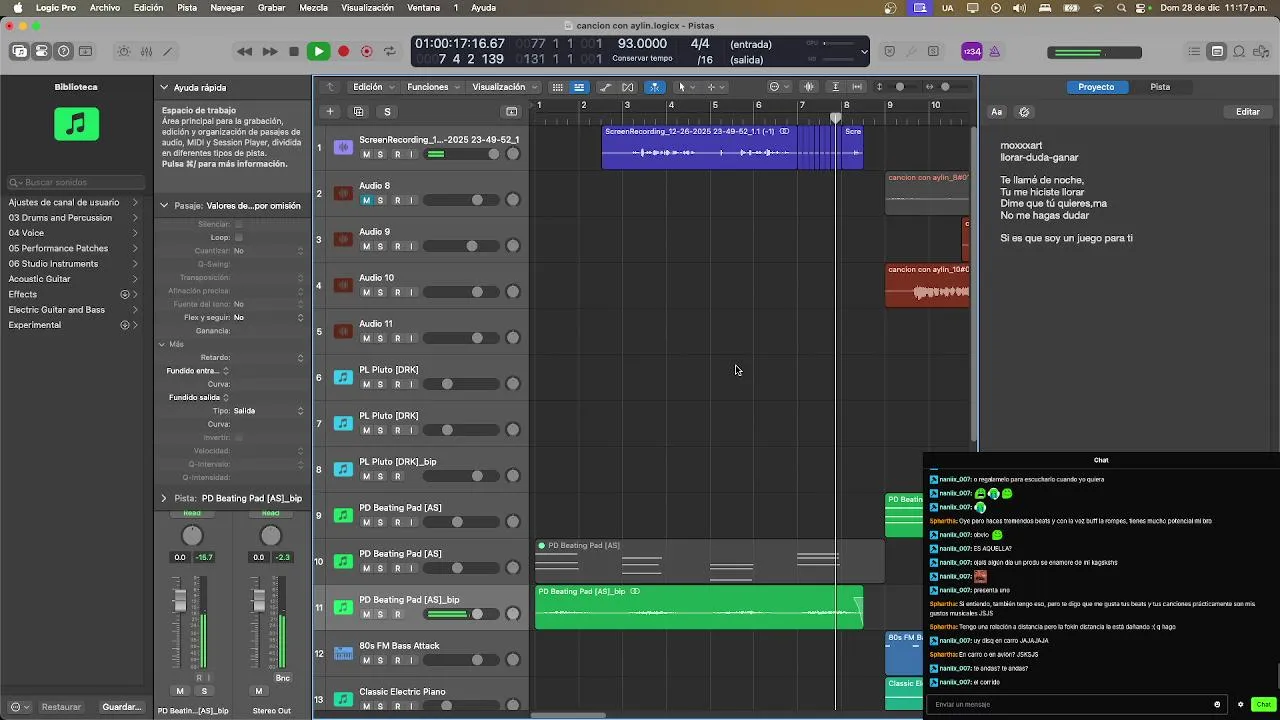Click the Buscar sonidos search field
Screen dimensions: 1280x720
(x=77, y=183)
